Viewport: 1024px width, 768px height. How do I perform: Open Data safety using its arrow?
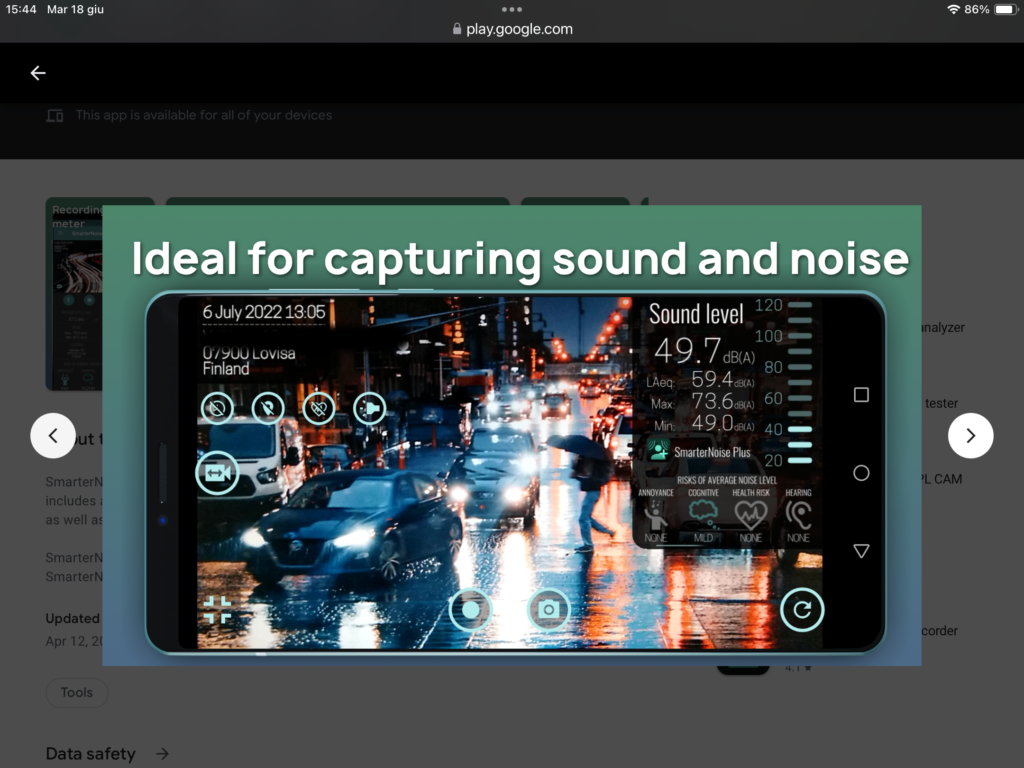tap(163, 754)
